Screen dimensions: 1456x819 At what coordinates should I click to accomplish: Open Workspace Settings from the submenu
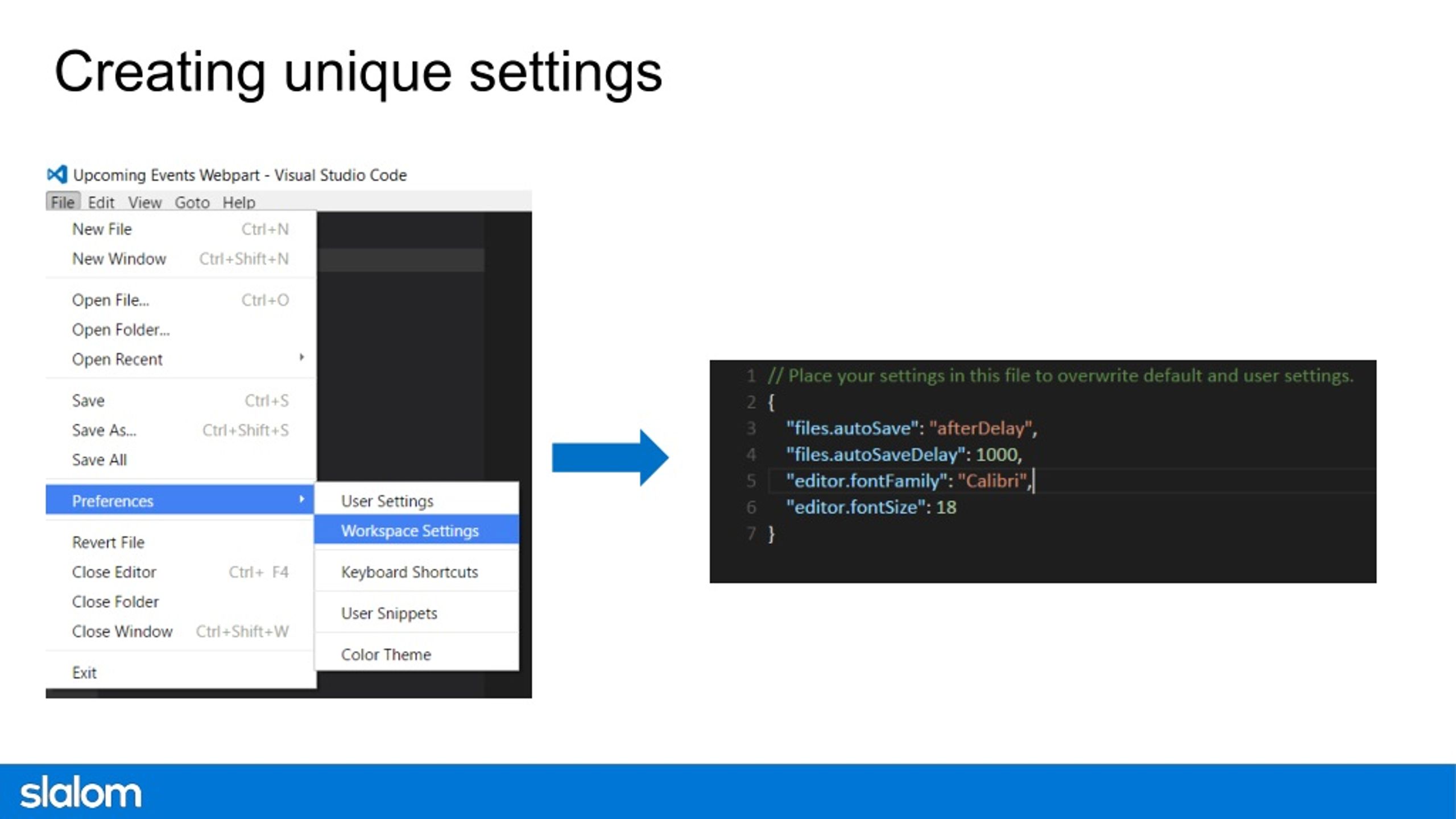point(416,531)
